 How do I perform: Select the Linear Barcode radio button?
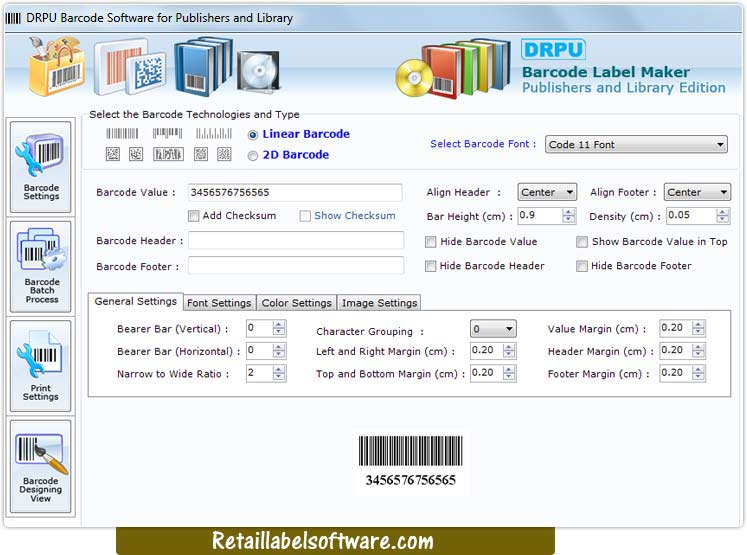(252, 135)
